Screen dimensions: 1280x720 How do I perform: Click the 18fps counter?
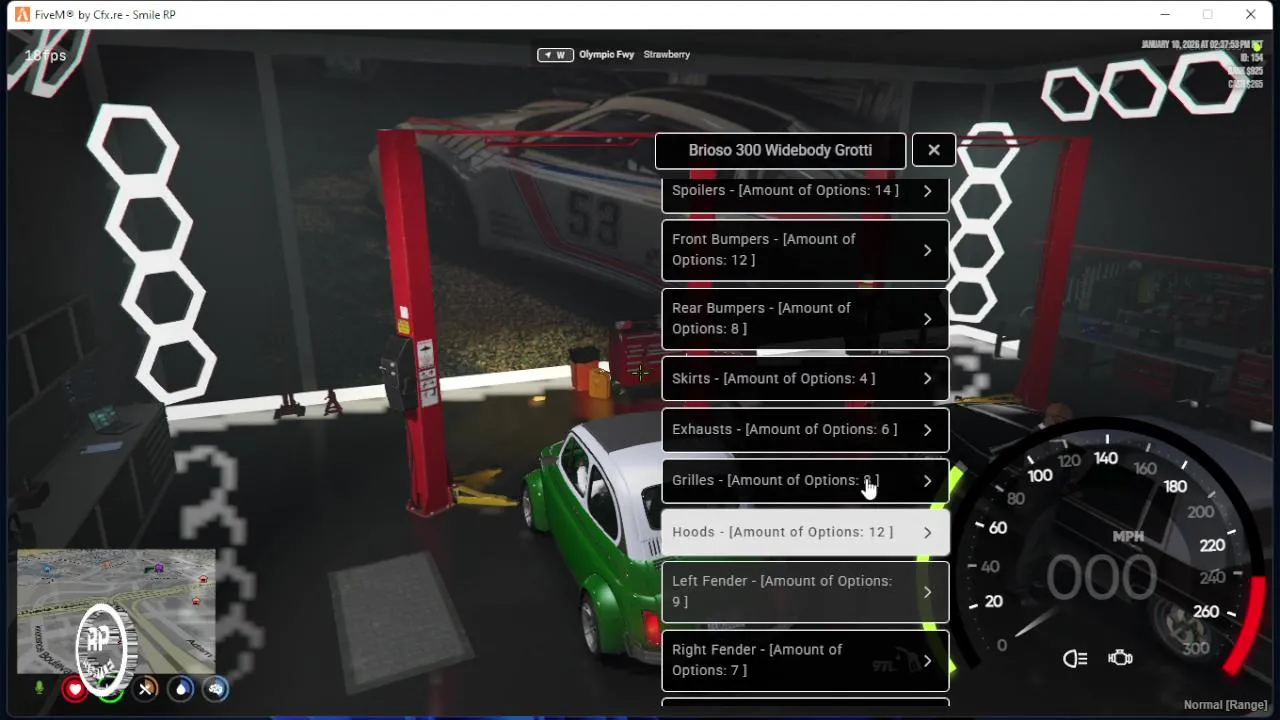45,56
